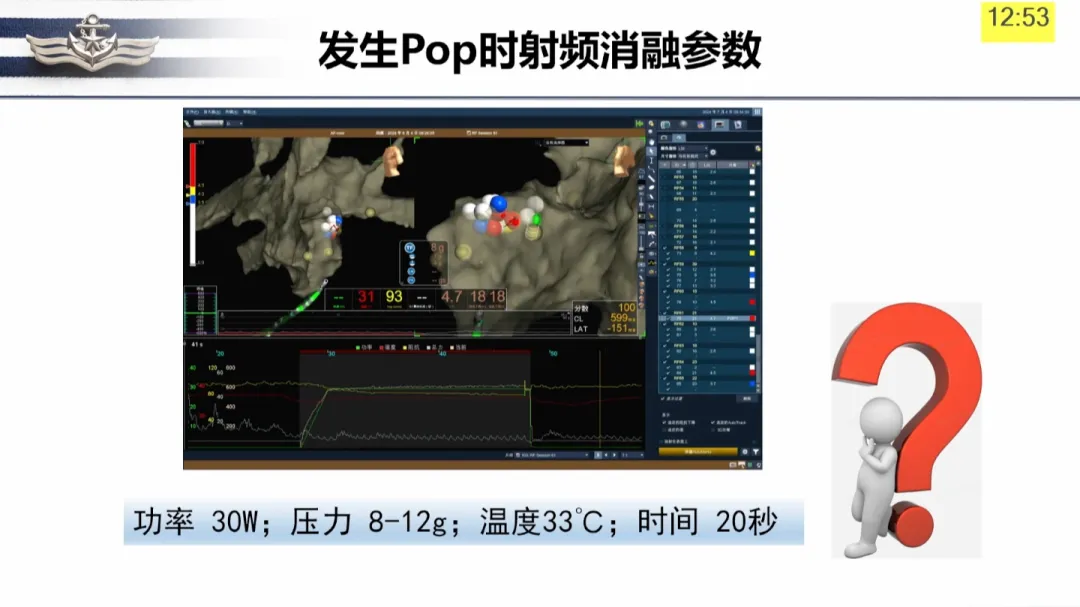Click the yellow handle on the color scale bar
Screen dimensions: 1080x607
[189, 194]
